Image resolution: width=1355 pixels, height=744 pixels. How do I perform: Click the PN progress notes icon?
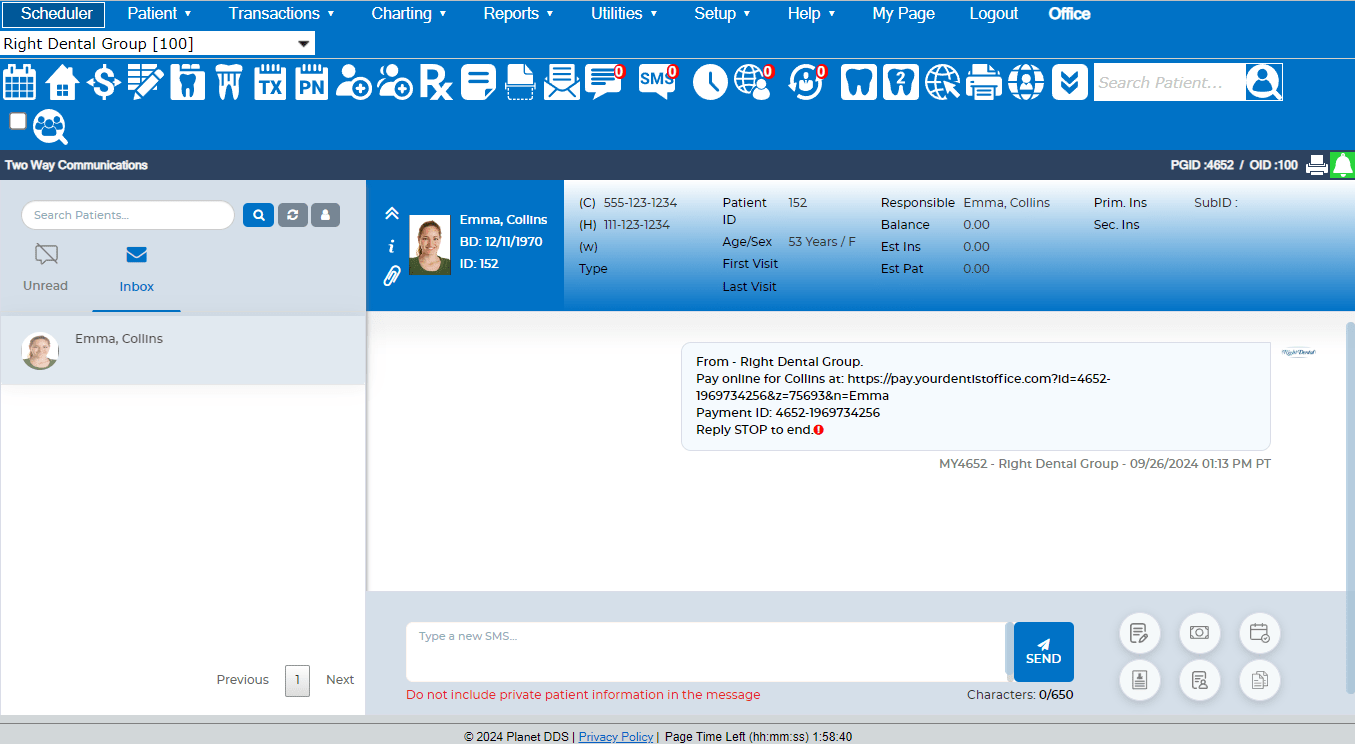click(312, 82)
